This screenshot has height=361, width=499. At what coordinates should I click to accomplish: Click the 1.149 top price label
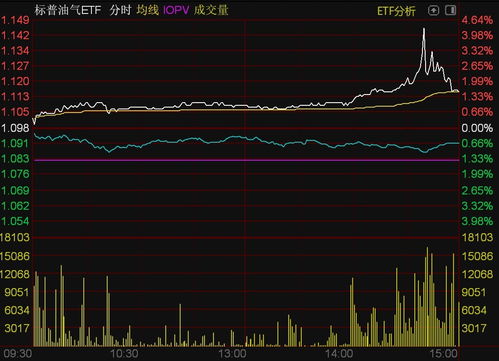[15, 20]
